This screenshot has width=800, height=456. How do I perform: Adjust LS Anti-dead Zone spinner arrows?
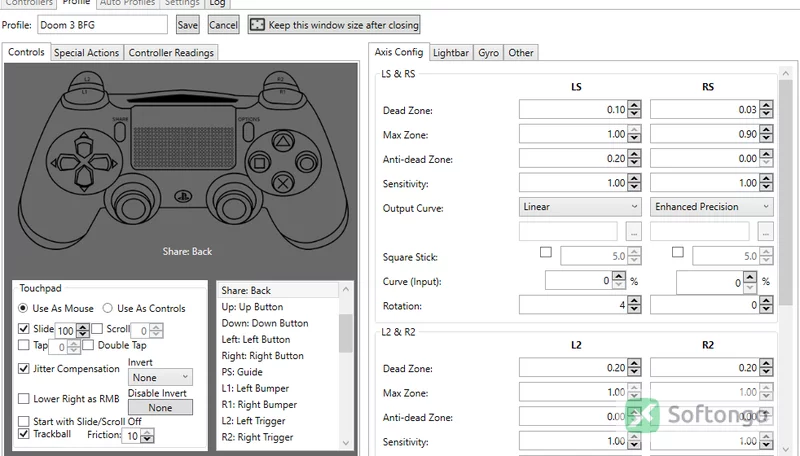pyautogui.click(x=634, y=158)
